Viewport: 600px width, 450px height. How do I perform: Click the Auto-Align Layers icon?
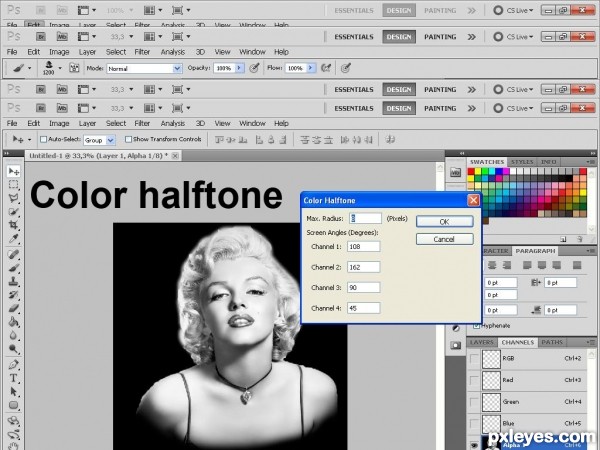click(390, 140)
